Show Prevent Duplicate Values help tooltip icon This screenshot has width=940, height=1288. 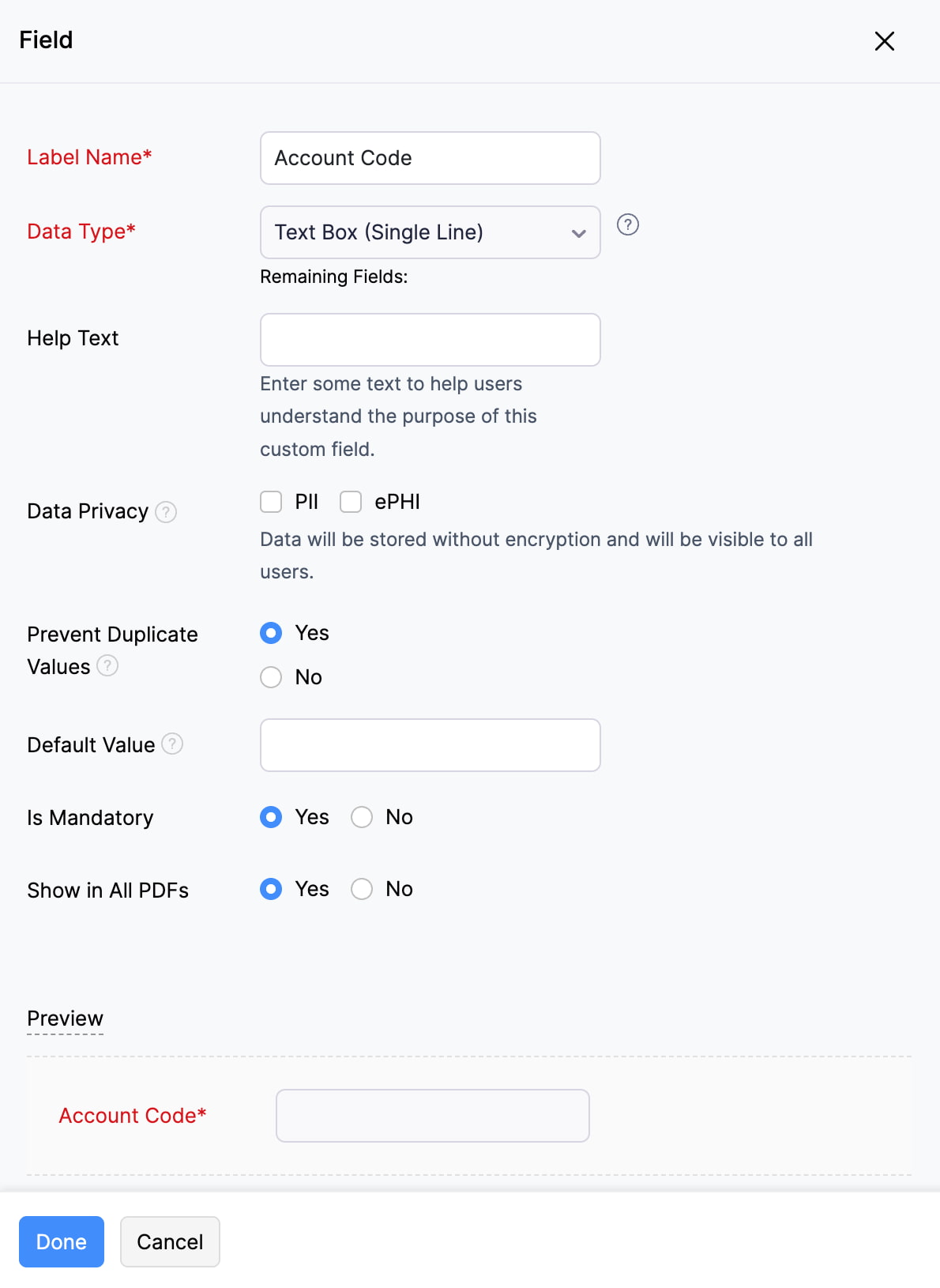107,666
